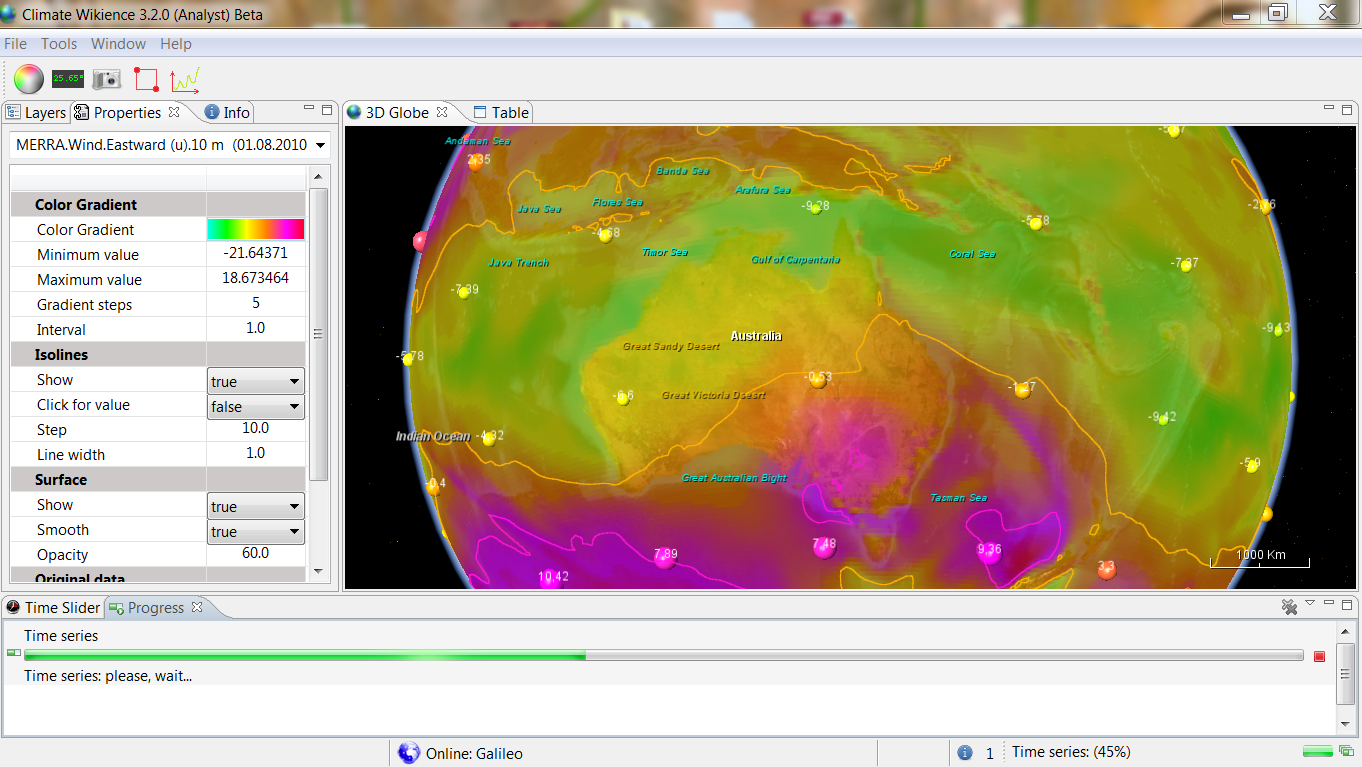Click the Time series progress bar

(664, 656)
